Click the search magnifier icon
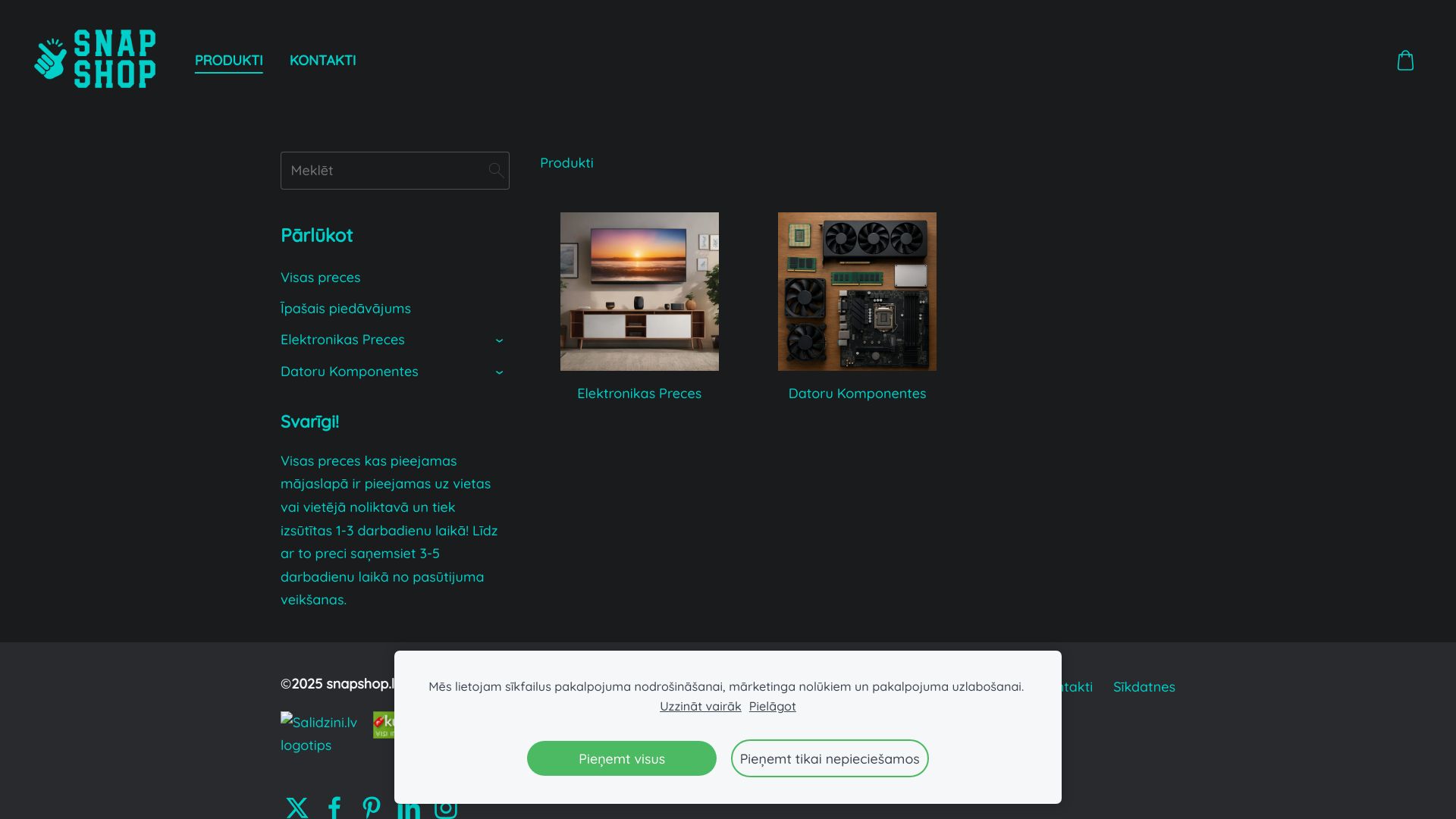Image resolution: width=1456 pixels, height=819 pixels. click(496, 171)
